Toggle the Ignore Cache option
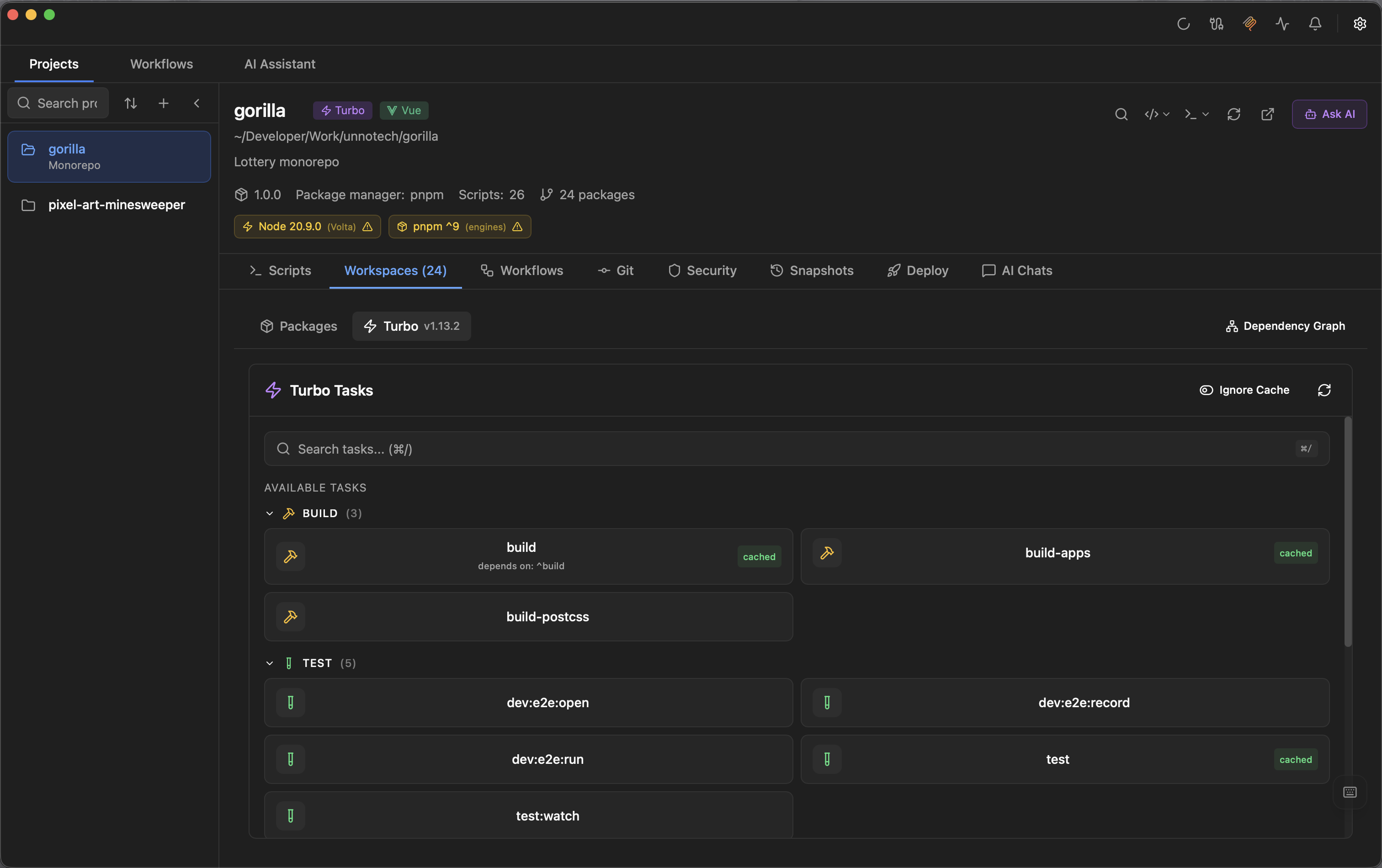The image size is (1382, 868). click(x=1244, y=390)
